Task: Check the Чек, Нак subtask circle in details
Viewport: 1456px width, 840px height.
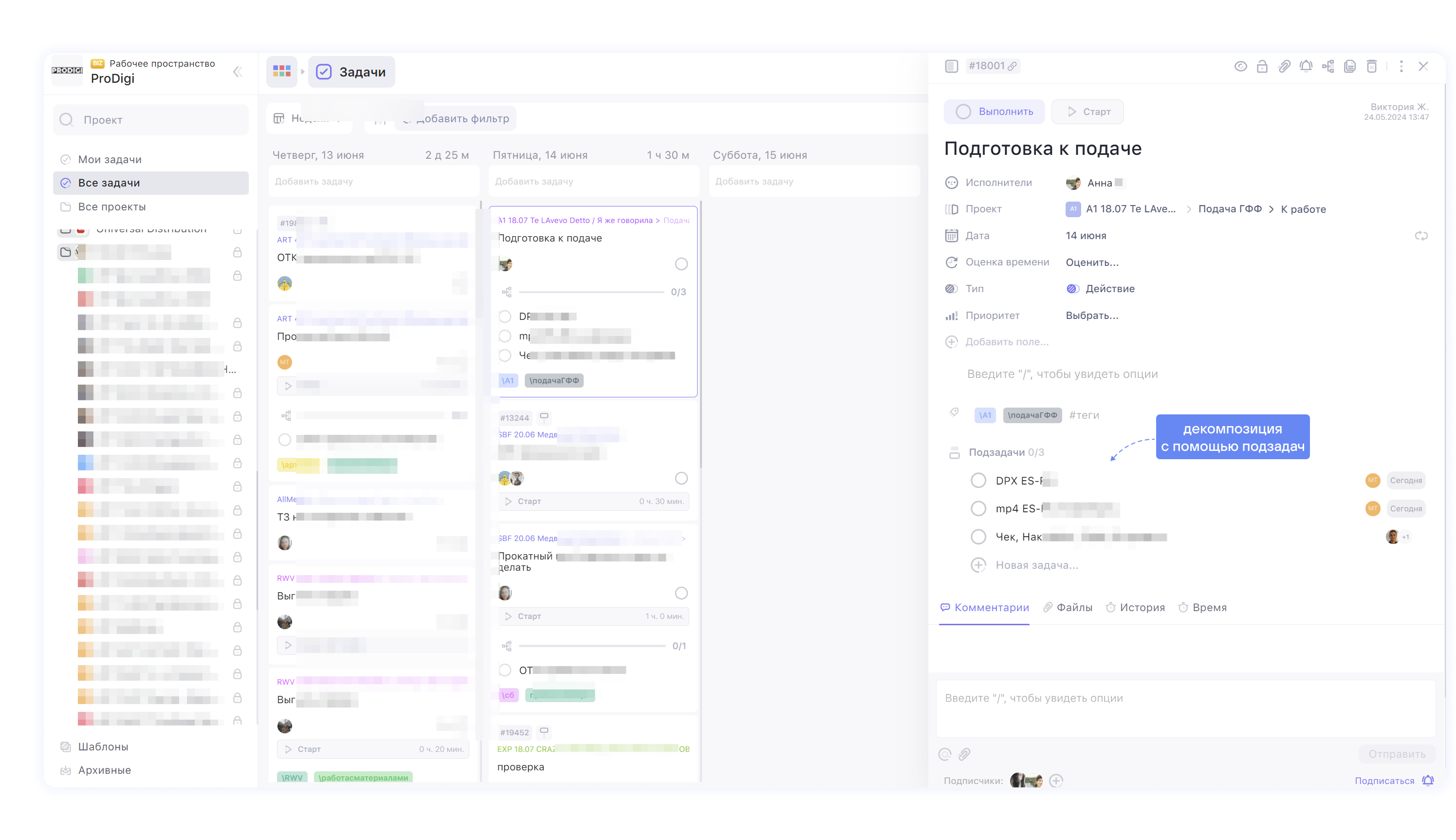Action: coord(978,537)
